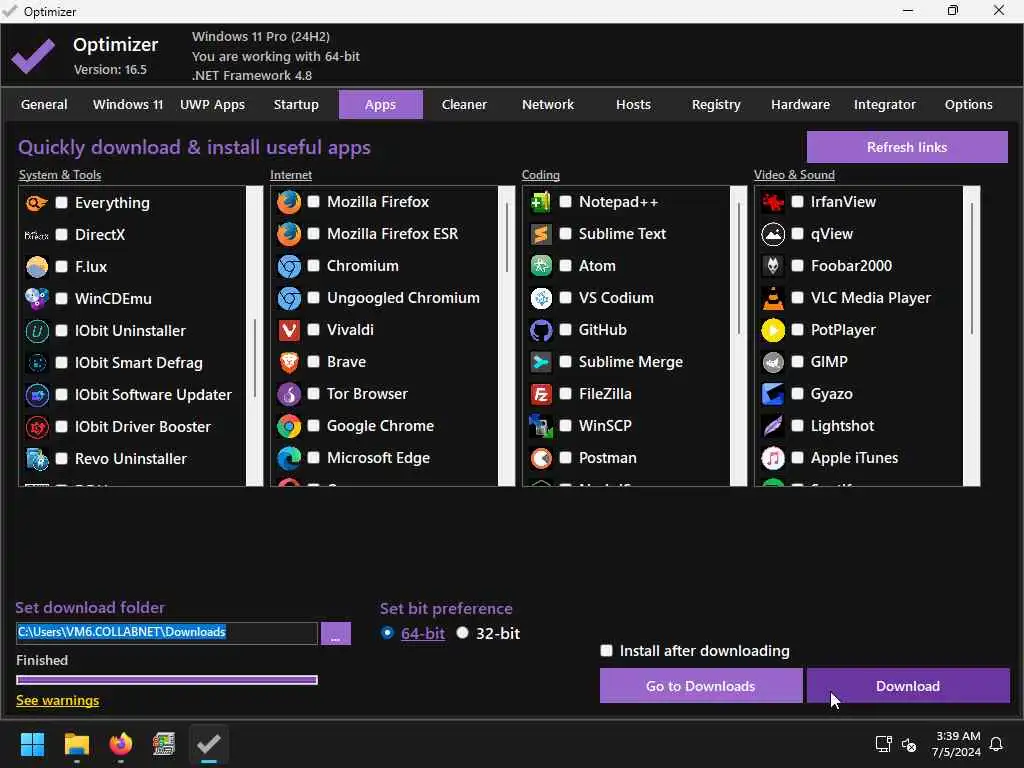
Task: Select the WinSCP checkbox
Action: [566, 426]
